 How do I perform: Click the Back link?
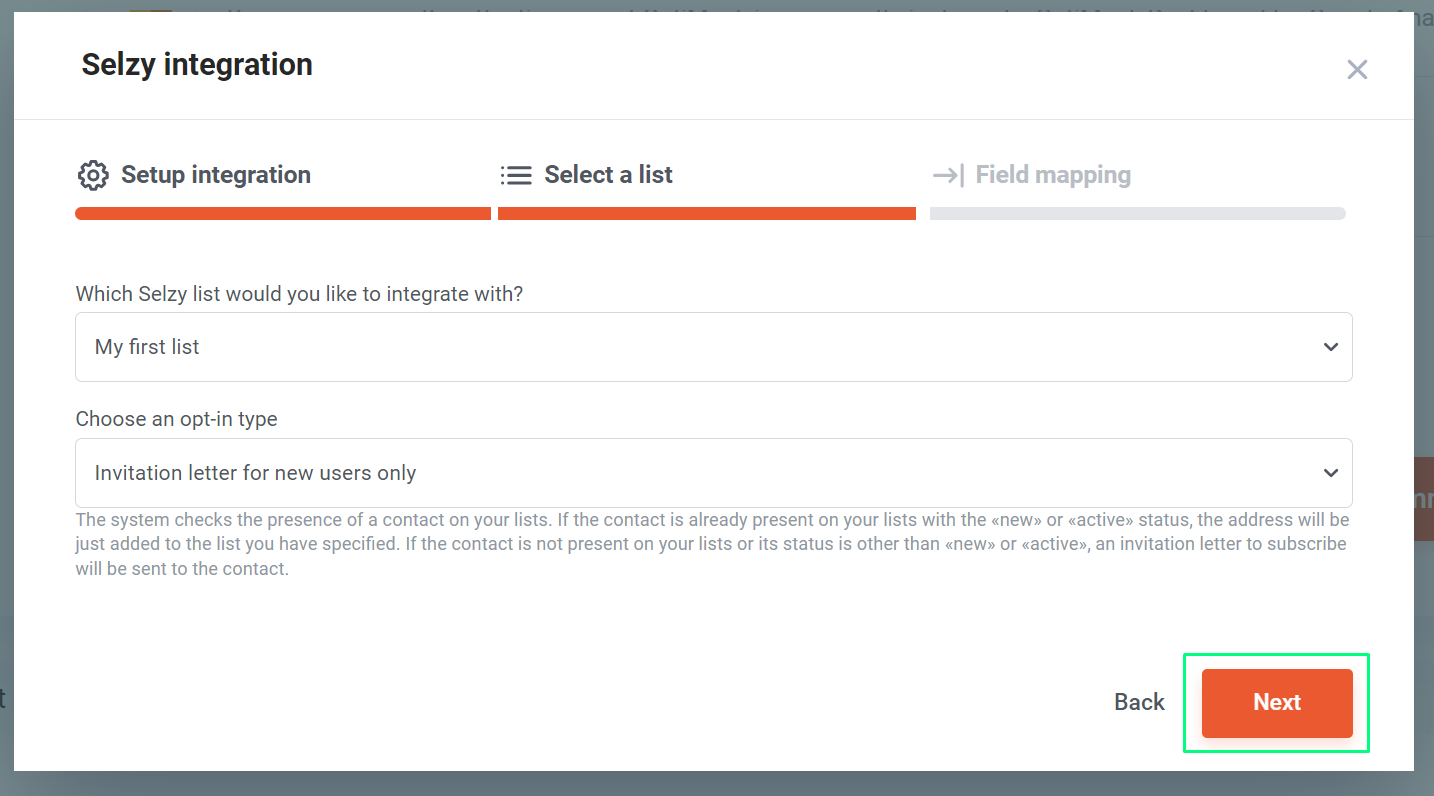1139,703
